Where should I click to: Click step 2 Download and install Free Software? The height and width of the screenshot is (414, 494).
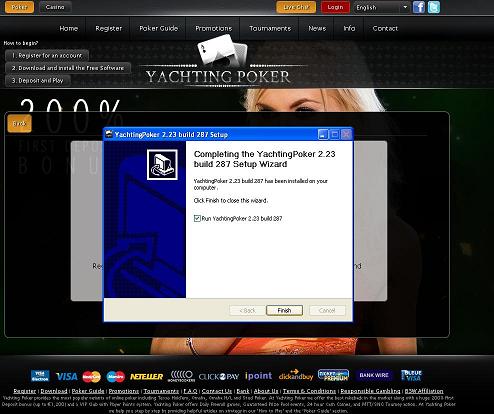point(68,68)
